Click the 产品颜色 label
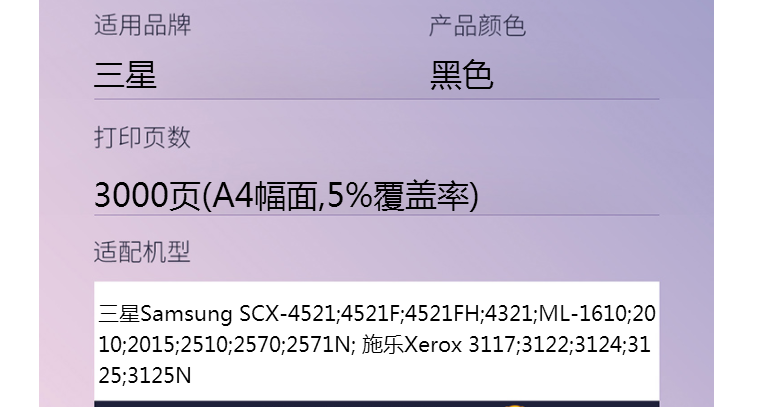The height and width of the screenshot is (407, 759). coord(477,26)
